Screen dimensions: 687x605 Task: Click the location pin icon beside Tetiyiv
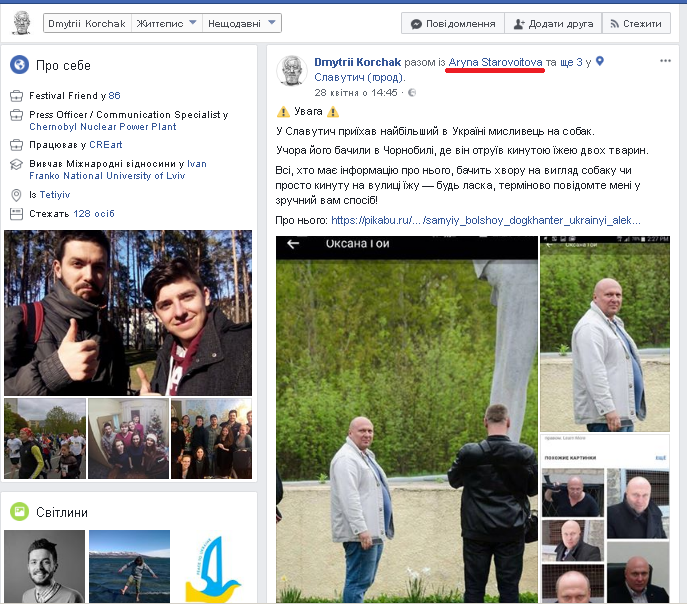point(16,195)
